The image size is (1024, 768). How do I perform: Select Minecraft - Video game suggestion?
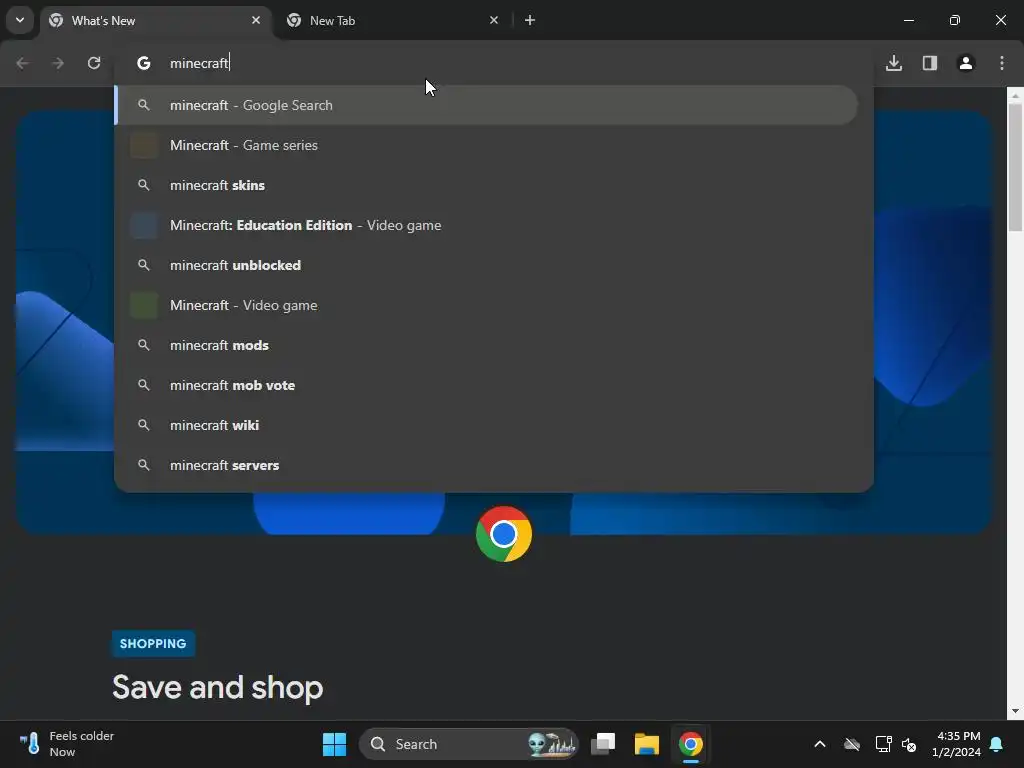click(x=487, y=305)
